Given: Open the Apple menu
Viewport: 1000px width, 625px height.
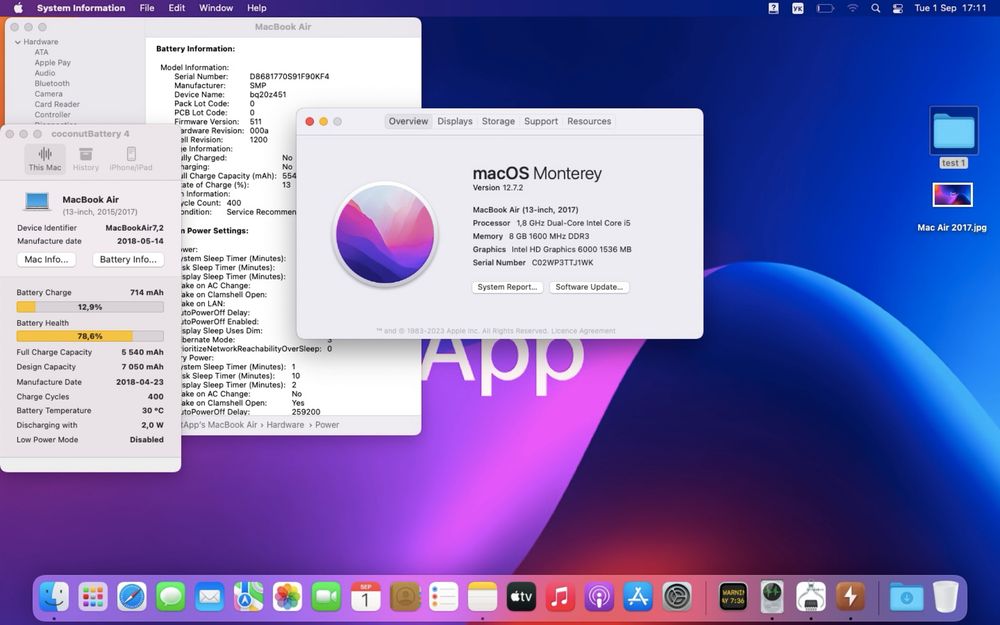Looking at the screenshot, I should click(x=18, y=8).
